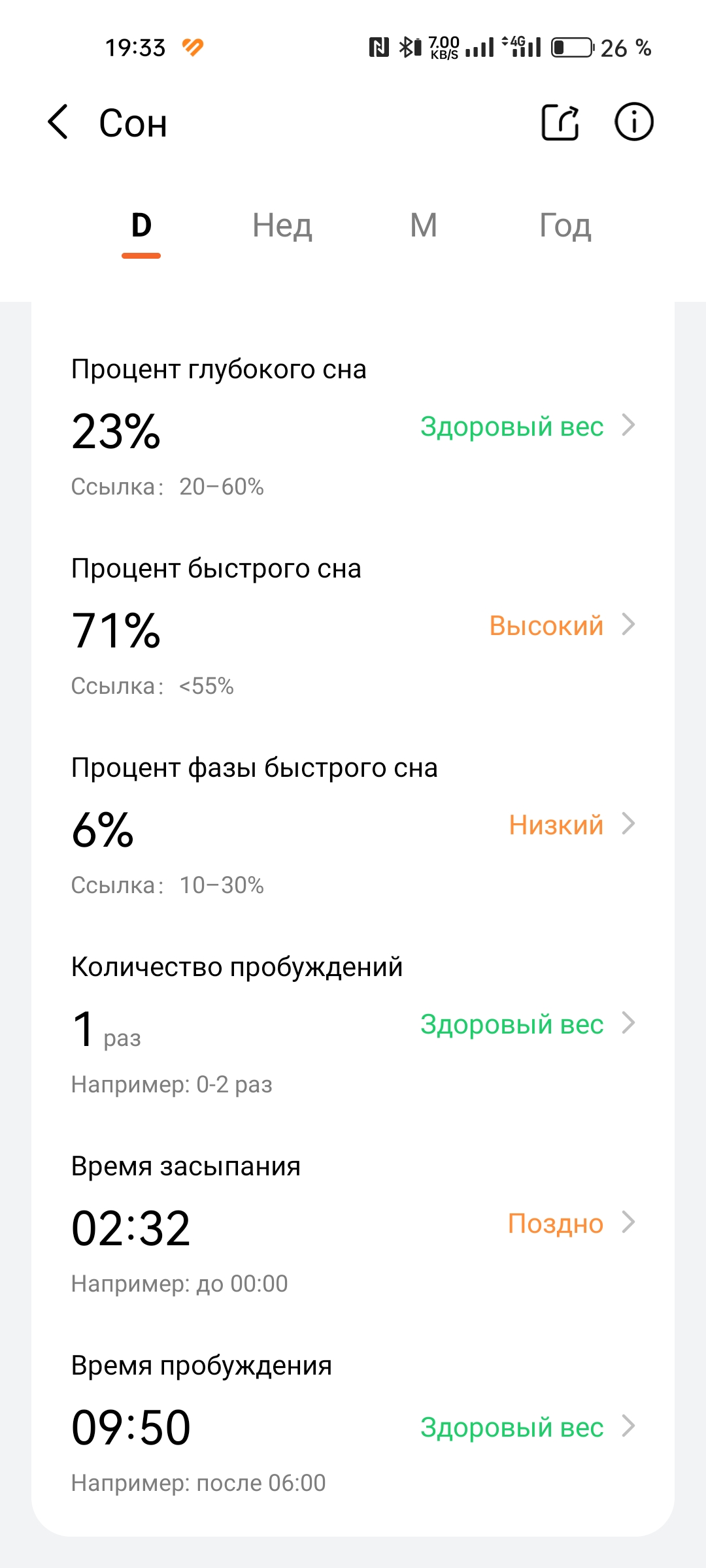Viewport: 706px width, 1568px height.
Task: Tap the Huawei Health status bar icon
Action: click(x=193, y=47)
